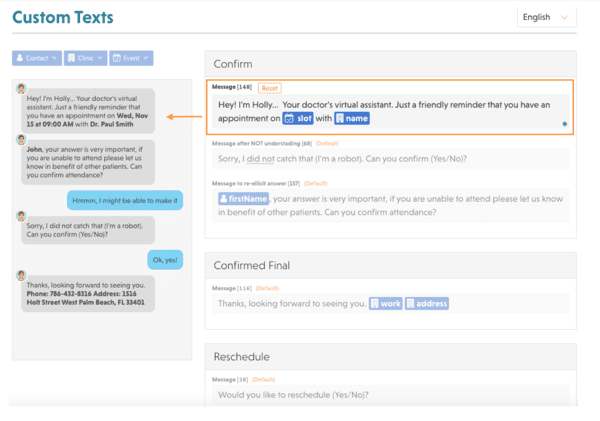Viewport: 600px width, 421px height.
Task: Open the Contact variables dropdown
Action: tap(37, 58)
